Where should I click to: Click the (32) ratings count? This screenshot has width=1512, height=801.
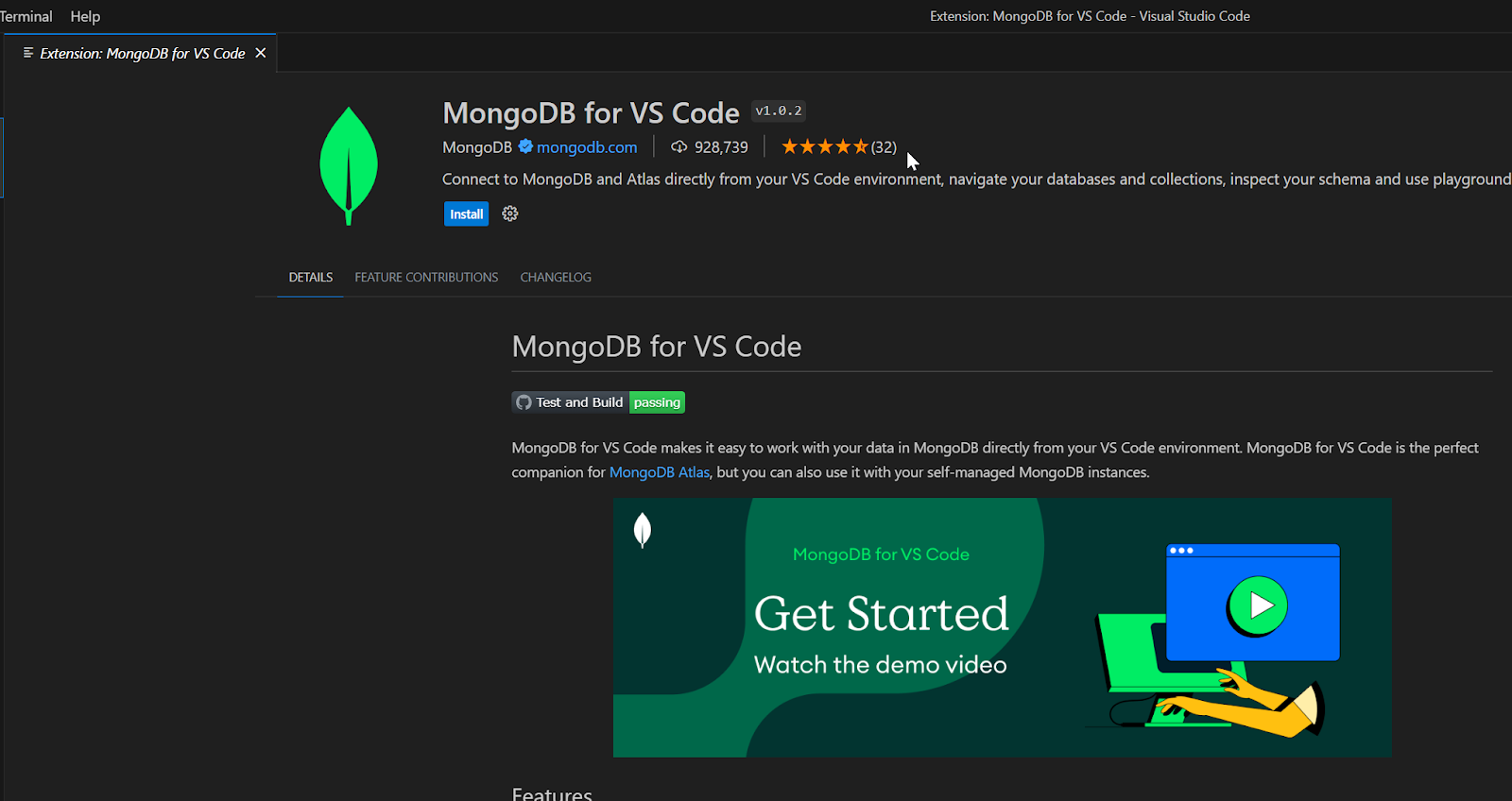point(884,147)
